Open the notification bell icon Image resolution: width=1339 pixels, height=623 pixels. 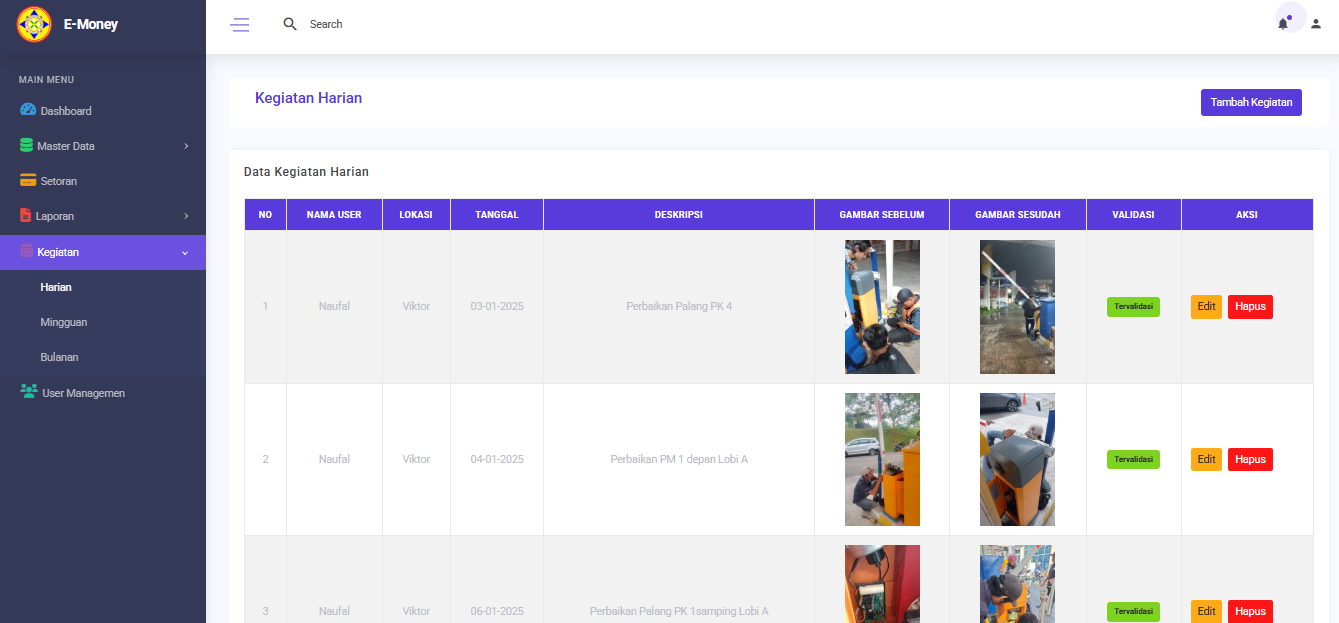(1283, 24)
